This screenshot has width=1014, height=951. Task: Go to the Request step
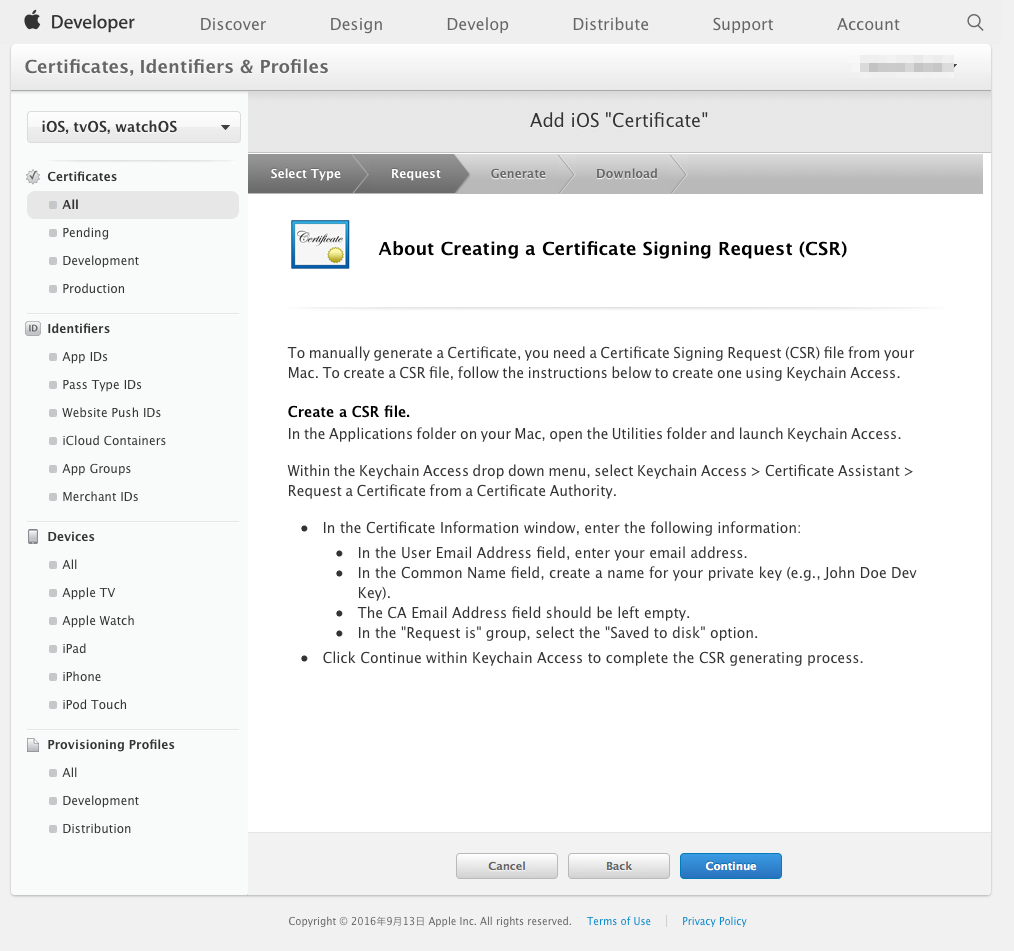[415, 173]
